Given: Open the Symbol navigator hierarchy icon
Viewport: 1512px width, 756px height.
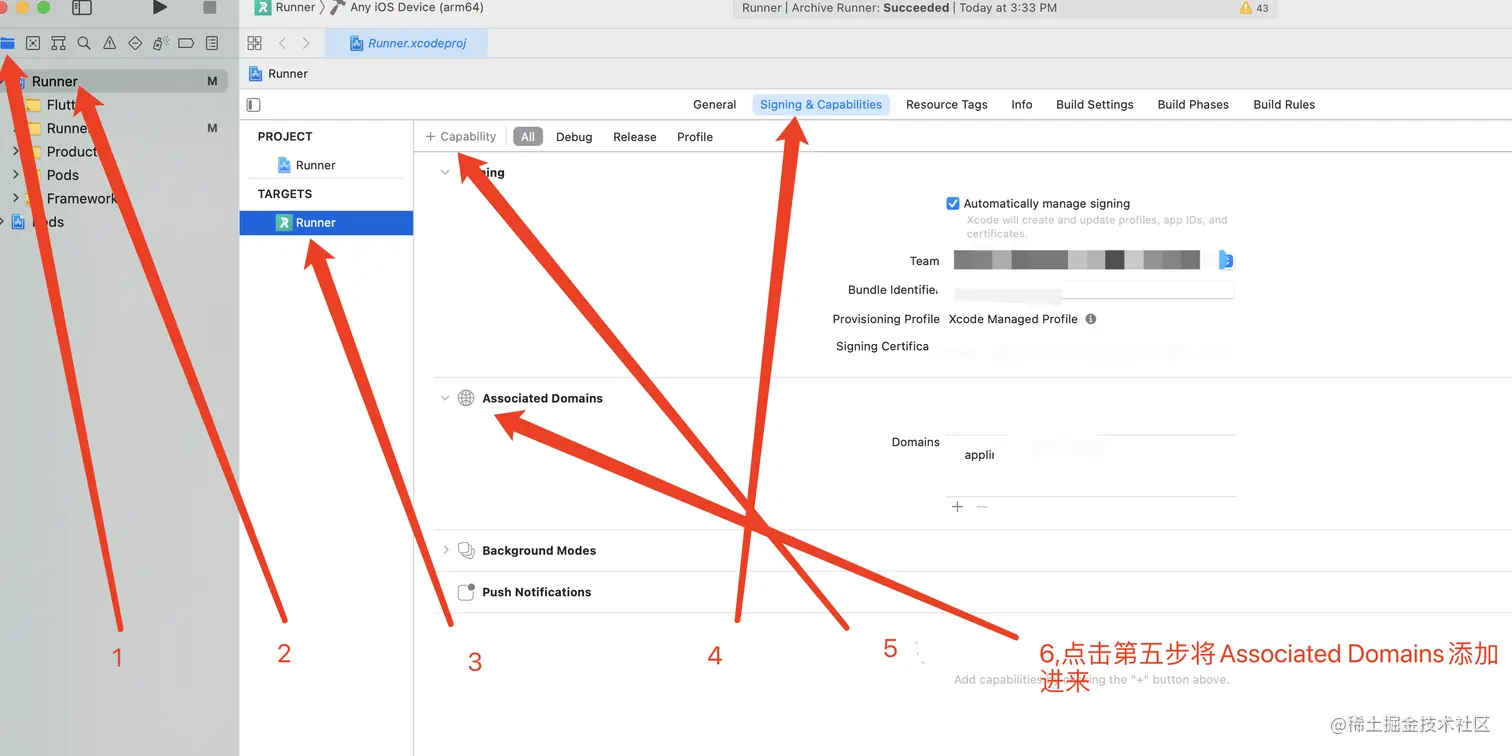Looking at the screenshot, I should (58, 43).
